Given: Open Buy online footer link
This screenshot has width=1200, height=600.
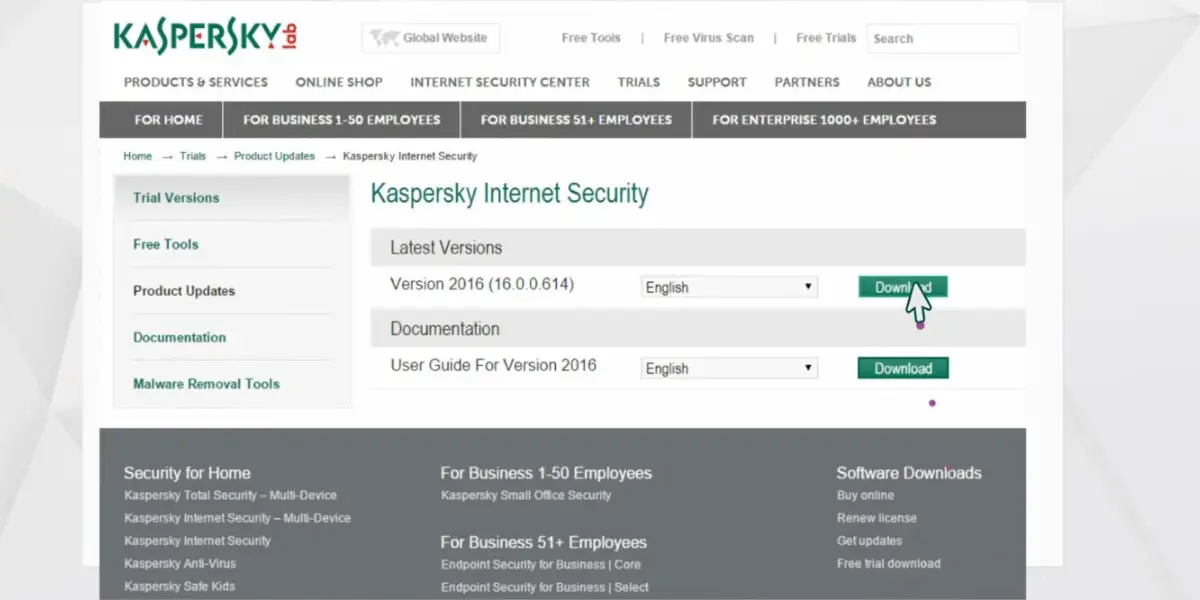Looking at the screenshot, I should [865, 495].
